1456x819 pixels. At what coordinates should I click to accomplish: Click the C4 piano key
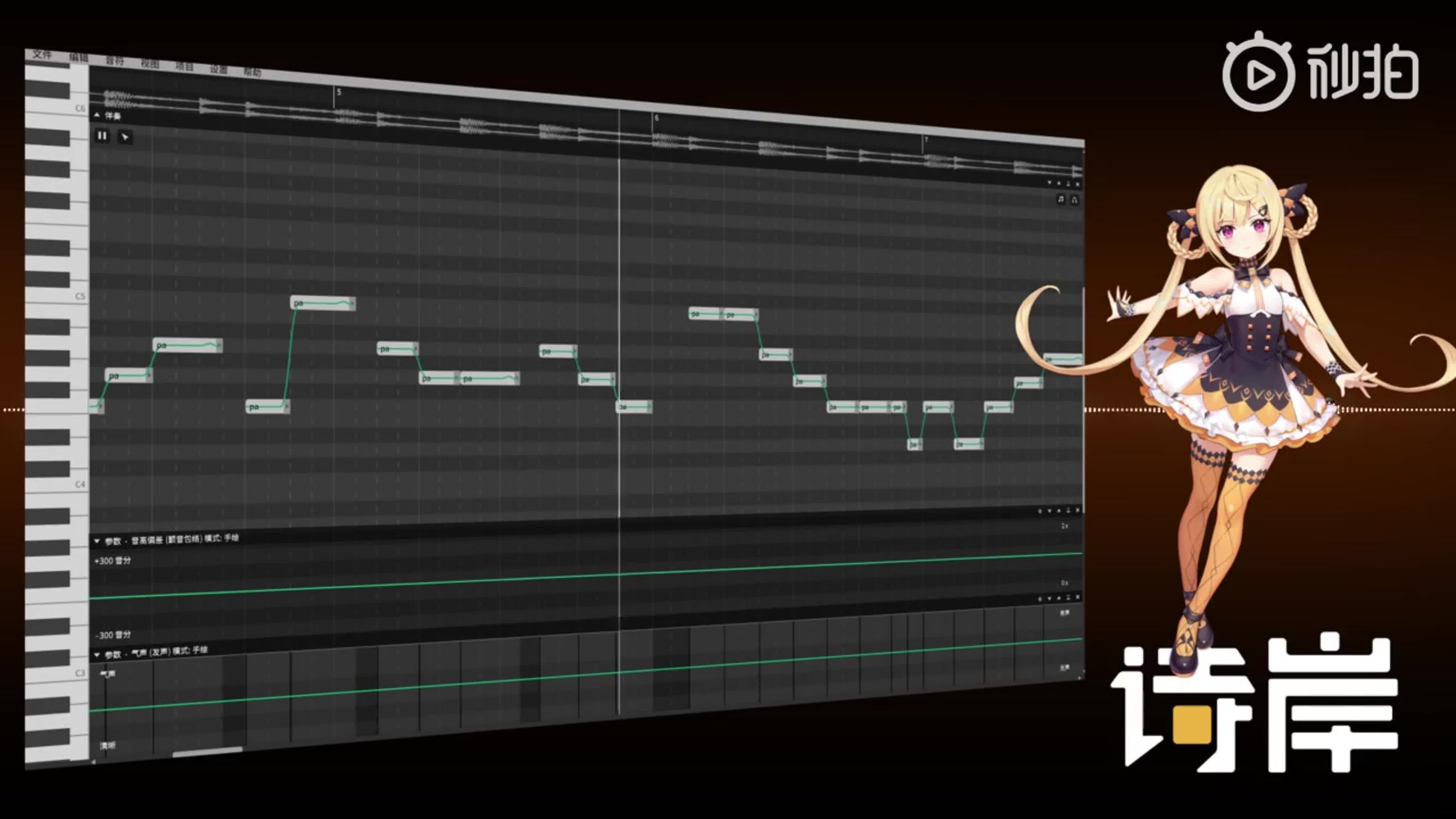[57, 485]
